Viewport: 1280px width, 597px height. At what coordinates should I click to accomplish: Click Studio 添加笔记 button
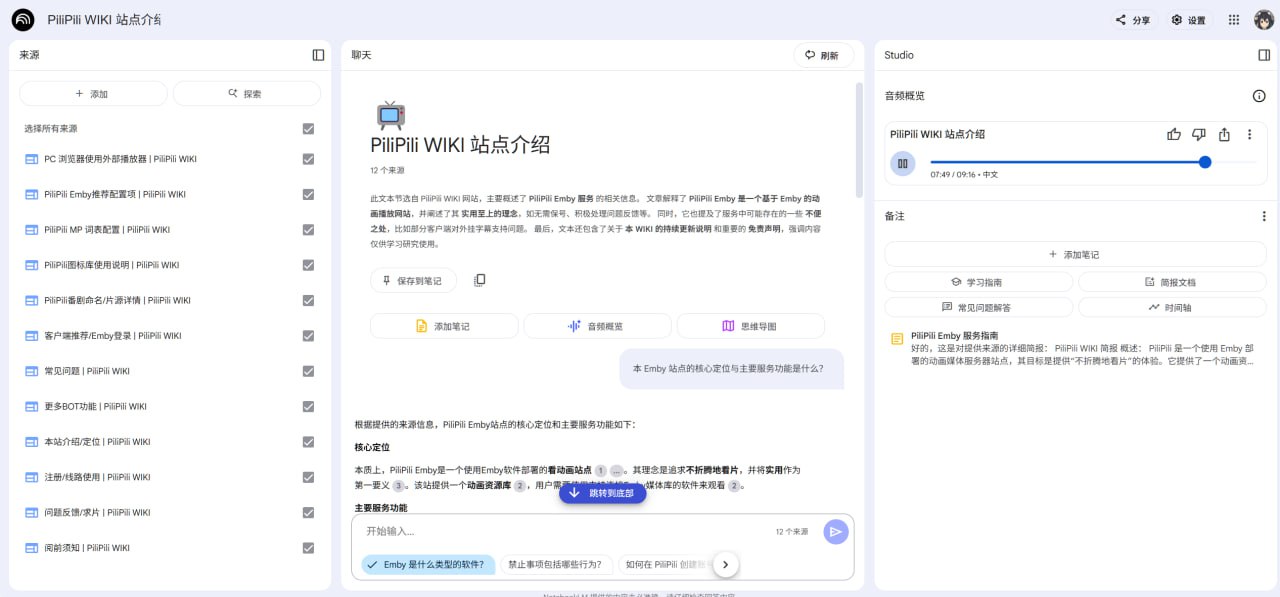click(x=1075, y=254)
